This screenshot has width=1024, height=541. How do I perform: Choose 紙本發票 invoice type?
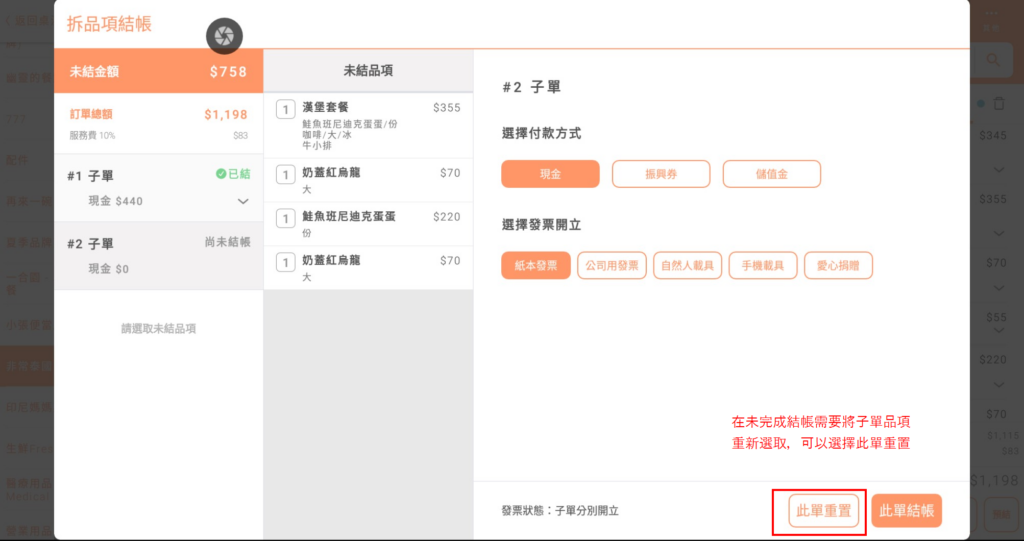click(x=536, y=265)
